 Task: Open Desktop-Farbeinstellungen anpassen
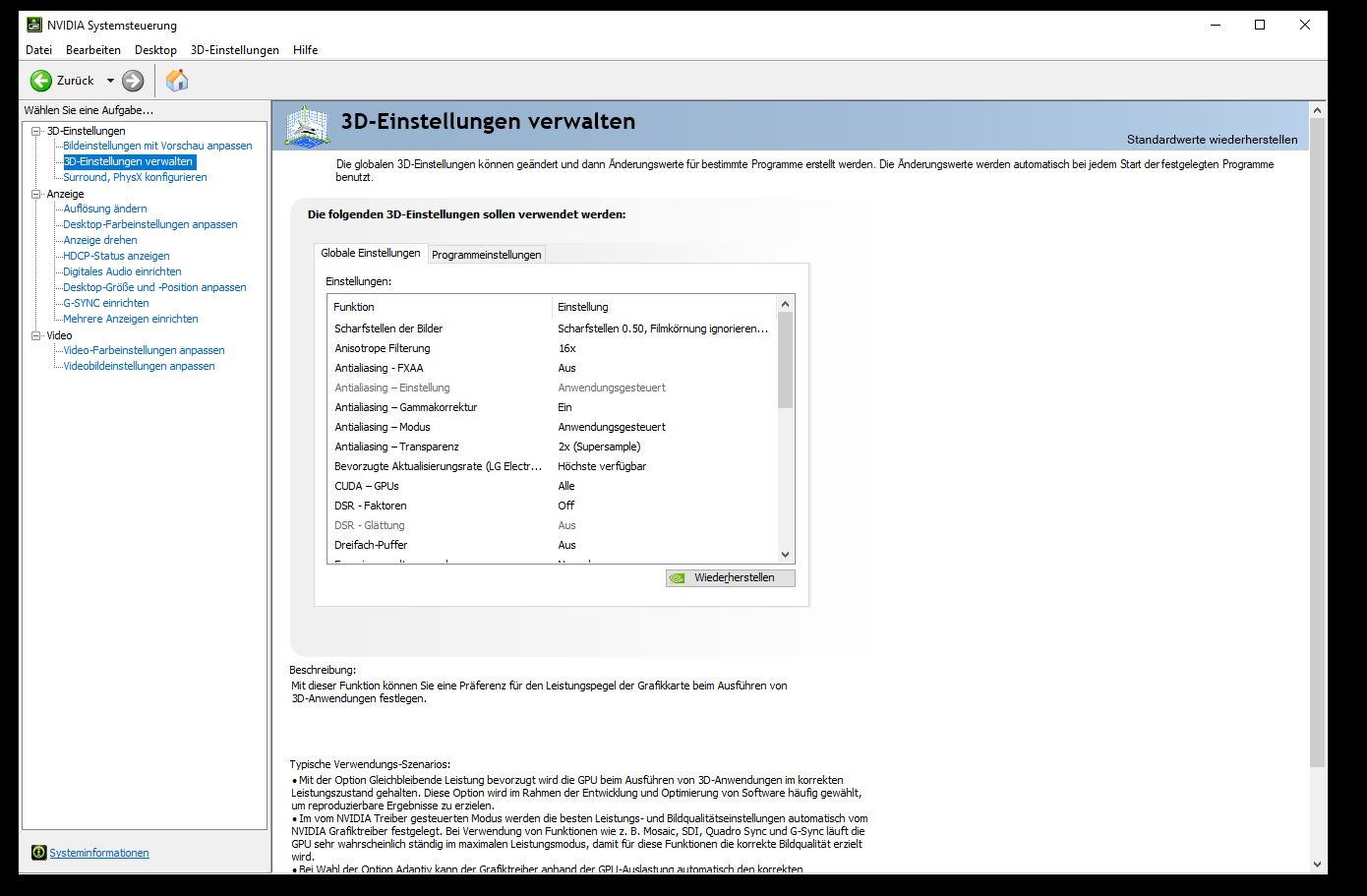pyautogui.click(x=150, y=224)
